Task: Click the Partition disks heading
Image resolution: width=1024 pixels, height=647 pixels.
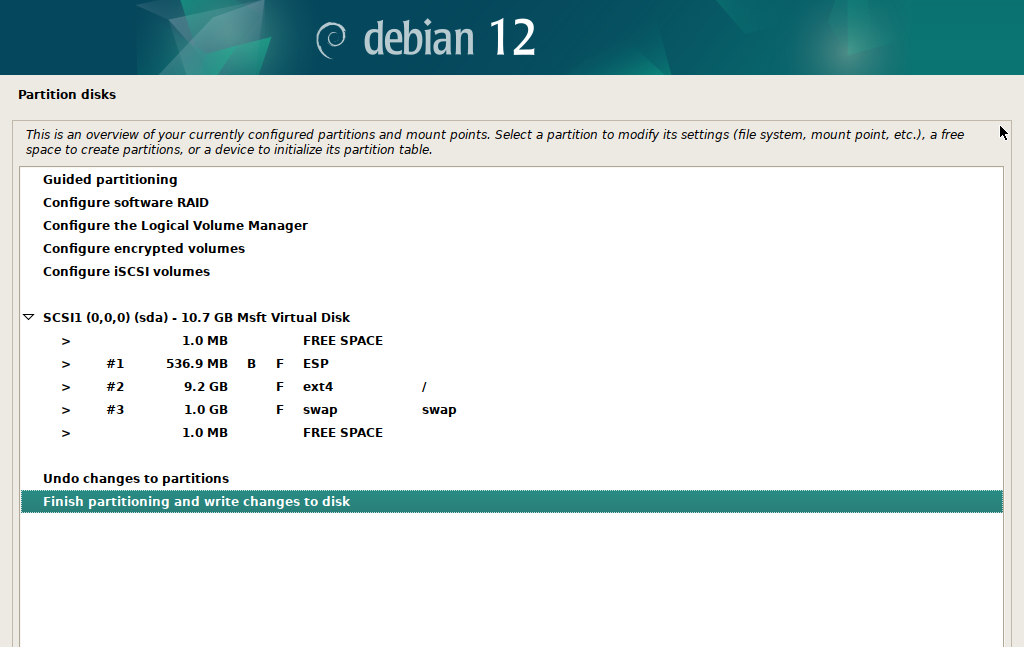Action: 67,94
